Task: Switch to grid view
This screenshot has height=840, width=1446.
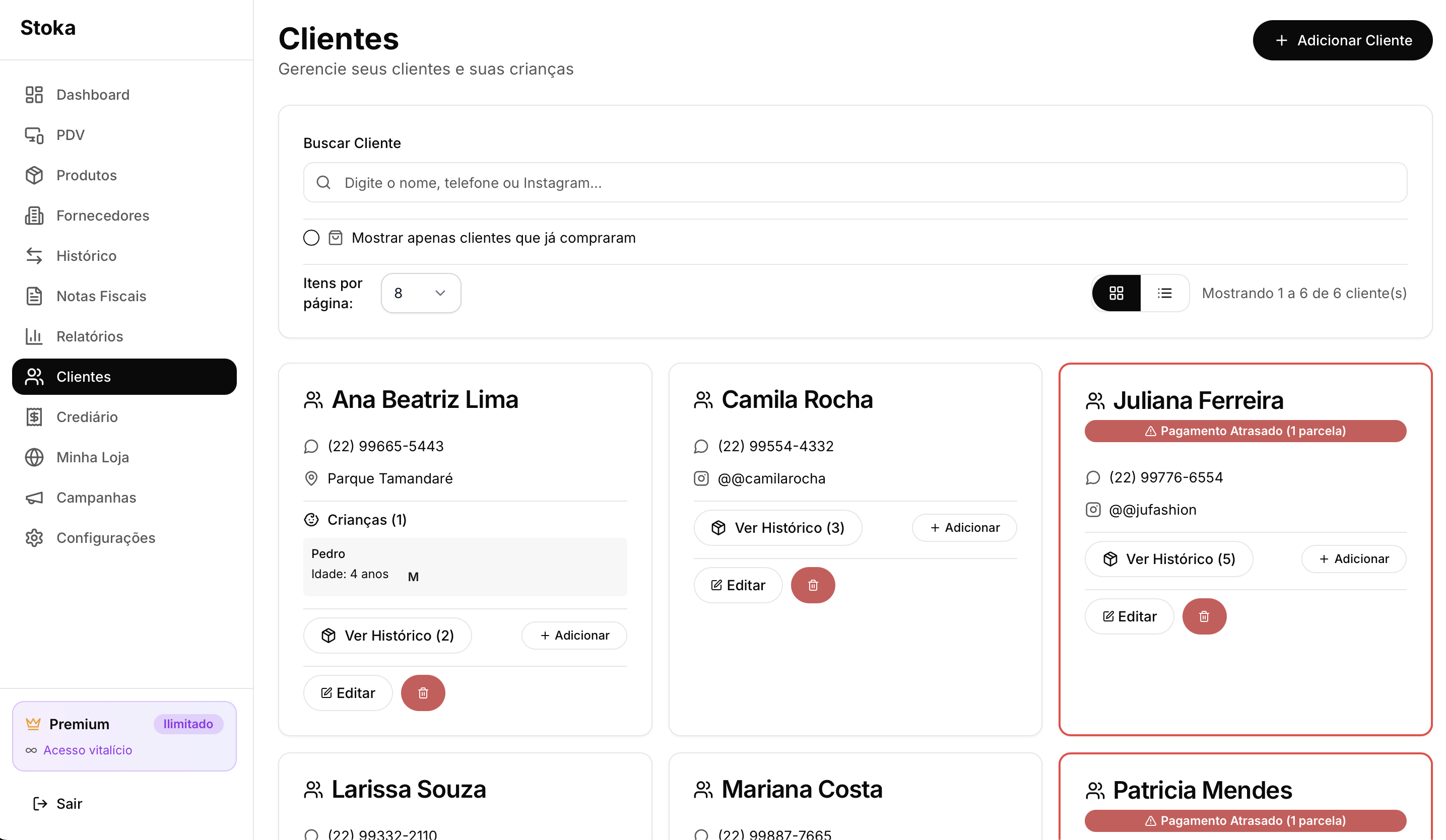Action: [x=1116, y=293]
